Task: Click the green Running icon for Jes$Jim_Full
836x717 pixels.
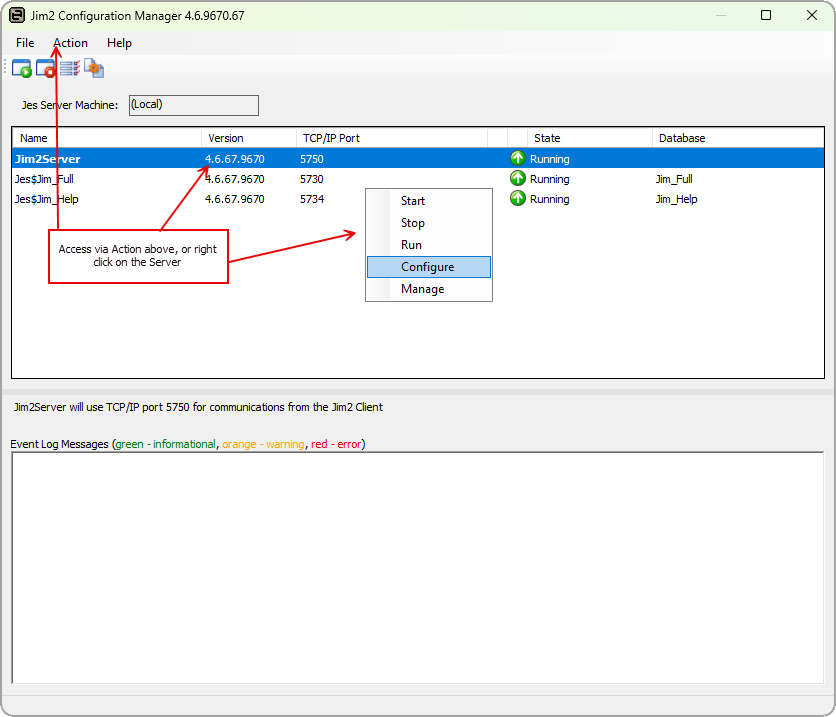Action: pyautogui.click(x=517, y=179)
